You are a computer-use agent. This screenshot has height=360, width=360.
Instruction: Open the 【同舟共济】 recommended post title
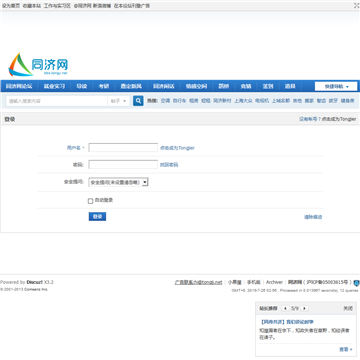tap(287, 322)
